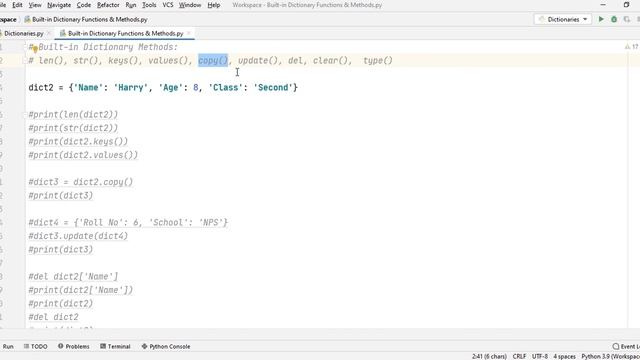The height and width of the screenshot is (360, 640).
Task: Open the Navigate menu
Action: [x=59, y=5]
